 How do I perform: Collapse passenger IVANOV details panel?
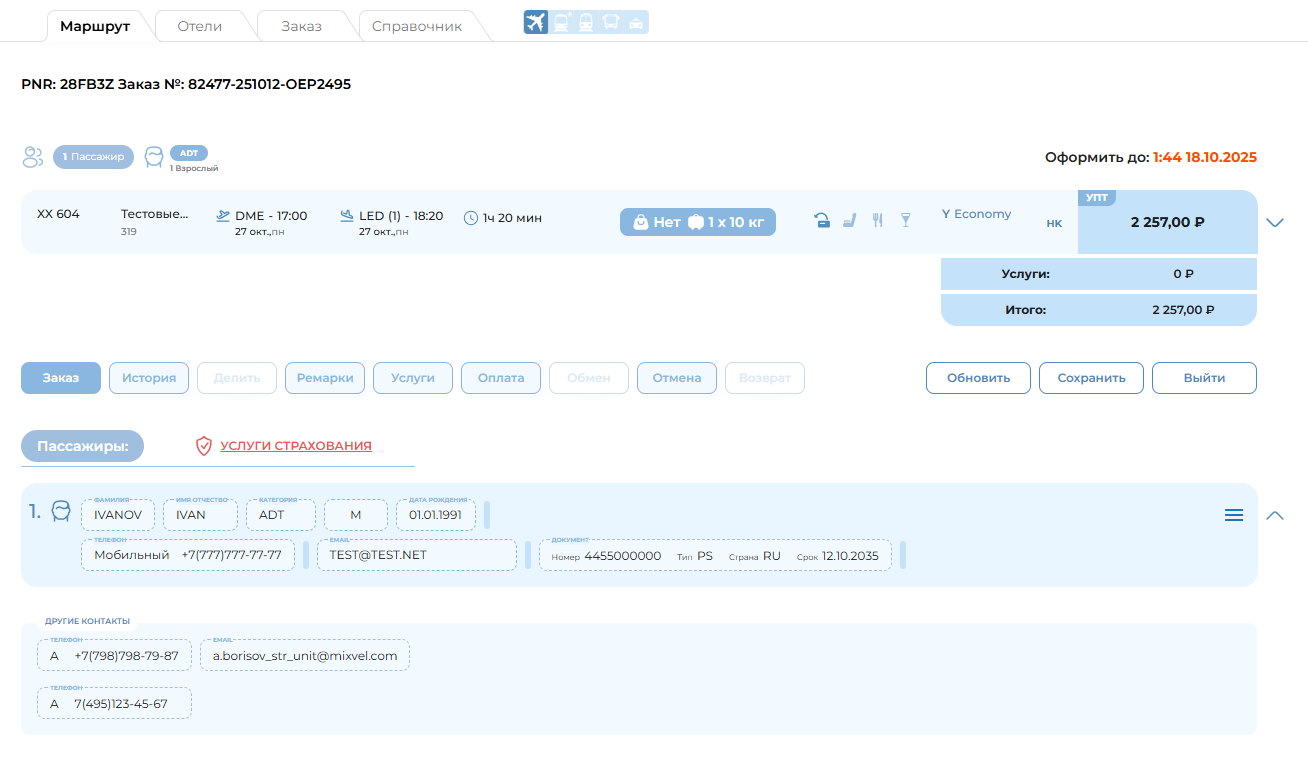tap(1274, 515)
